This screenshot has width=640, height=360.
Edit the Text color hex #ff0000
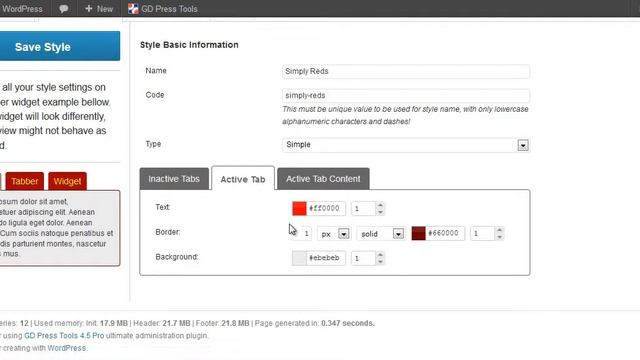326,209
